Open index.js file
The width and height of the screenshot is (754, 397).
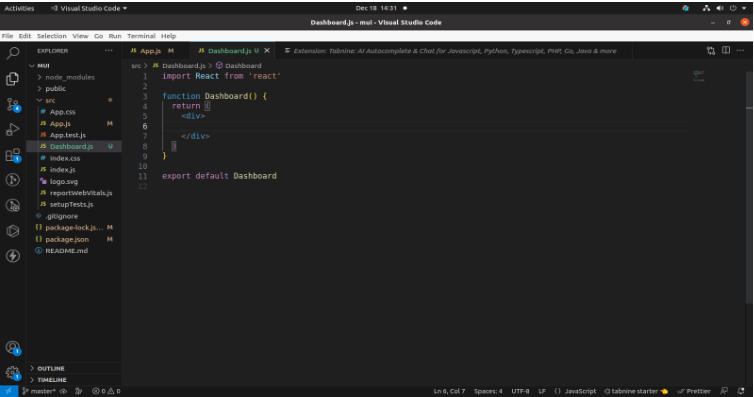63,170
